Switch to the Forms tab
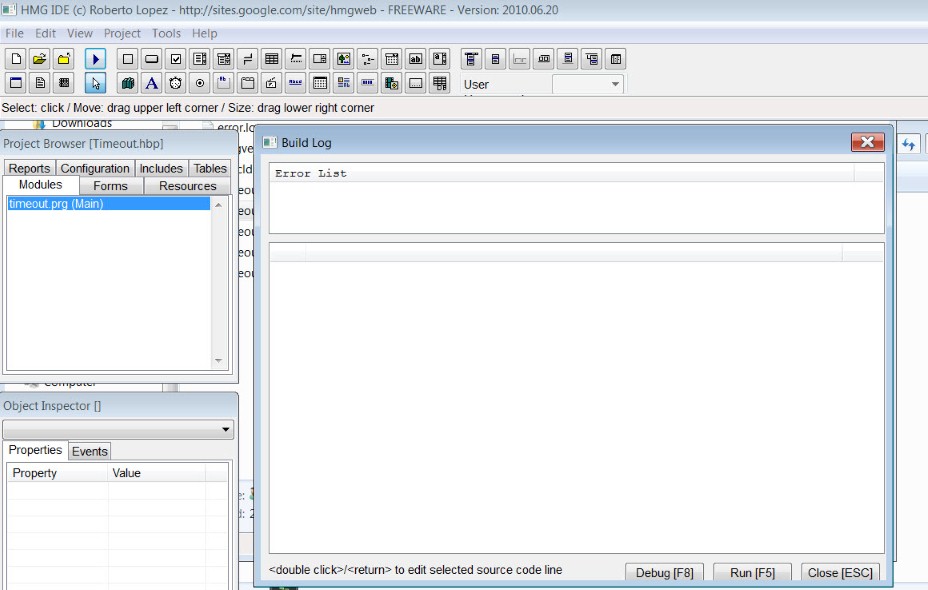 [x=110, y=186]
